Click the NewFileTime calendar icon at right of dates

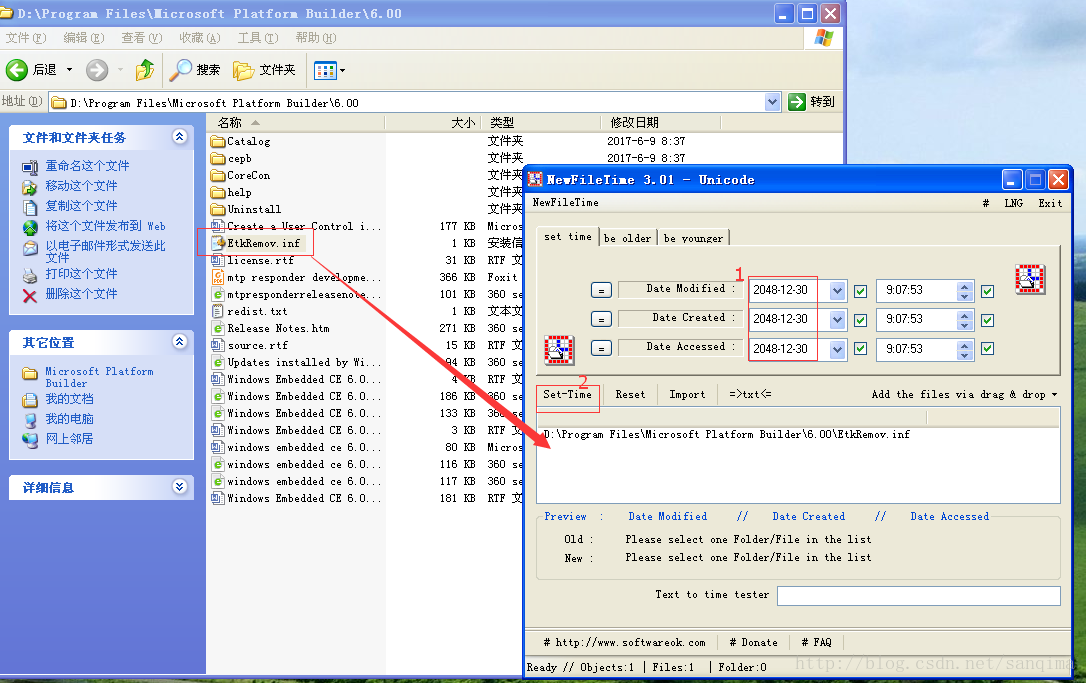click(x=1030, y=279)
